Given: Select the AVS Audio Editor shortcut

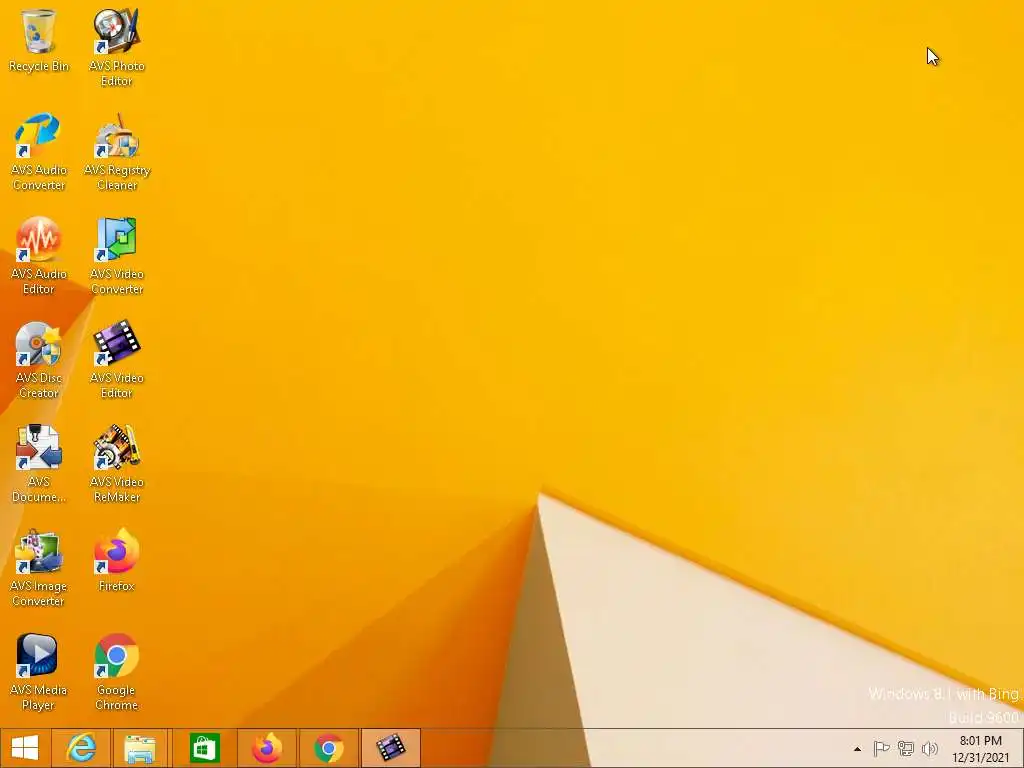Looking at the screenshot, I should tap(39, 255).
